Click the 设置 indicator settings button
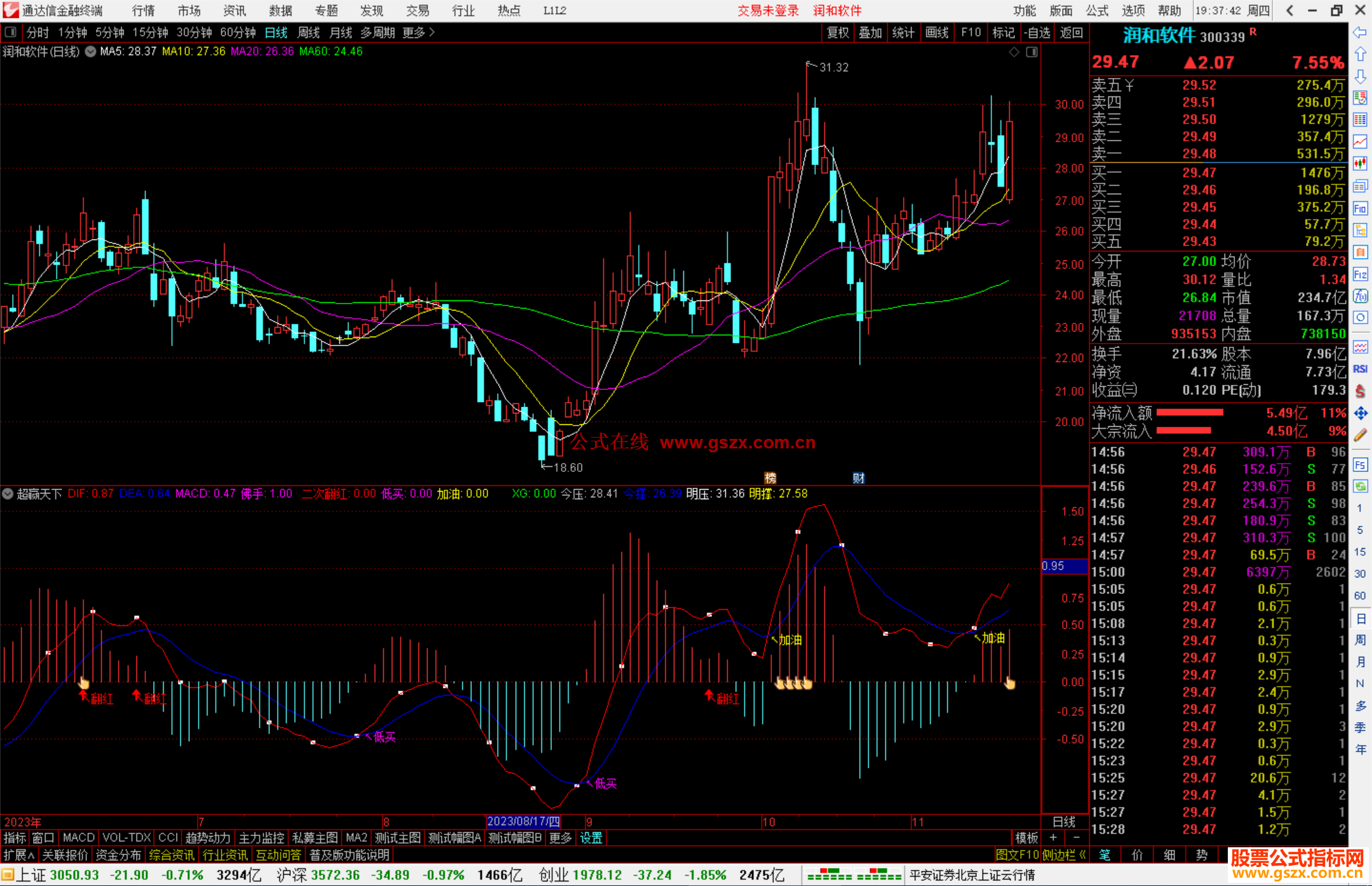 pyautogui.click(x=591, y=838)
